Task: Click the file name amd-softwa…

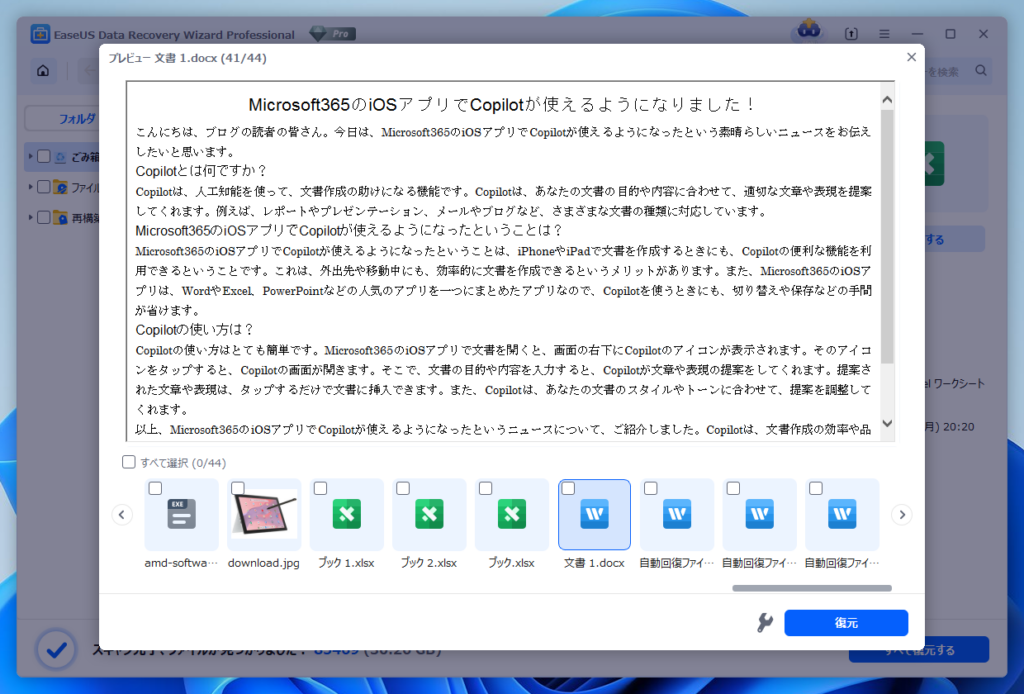Action: pyautogui.click(x=181, y=563)
